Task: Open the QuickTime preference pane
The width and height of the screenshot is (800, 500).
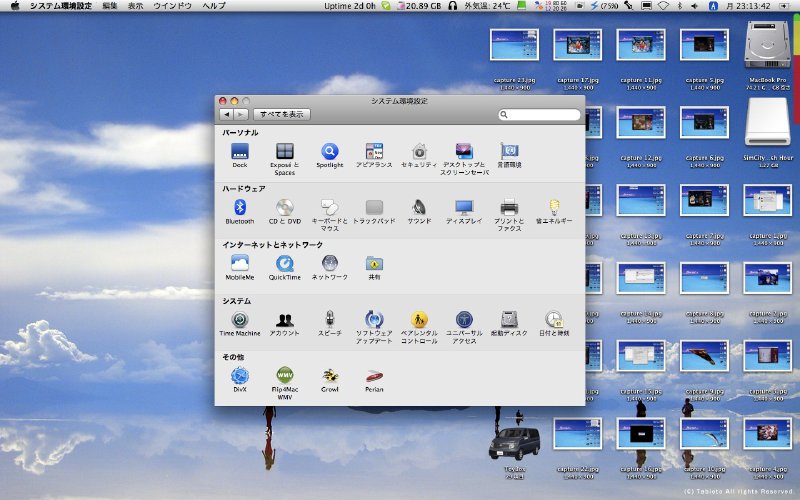Action: pyautogui.click(x=285, y=264)
